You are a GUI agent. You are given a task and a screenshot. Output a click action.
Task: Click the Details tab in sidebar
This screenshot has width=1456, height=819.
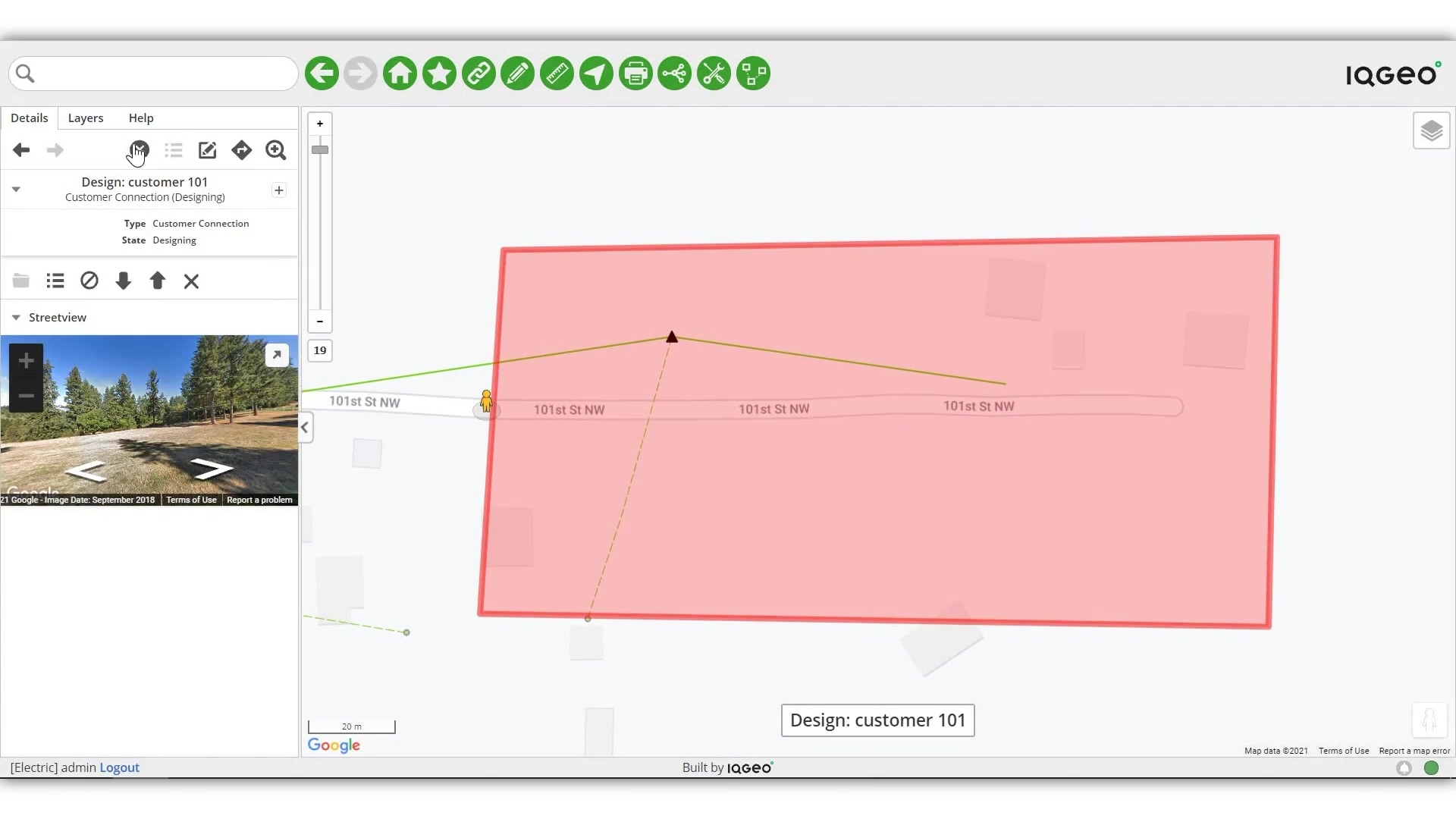click(29, 117)
